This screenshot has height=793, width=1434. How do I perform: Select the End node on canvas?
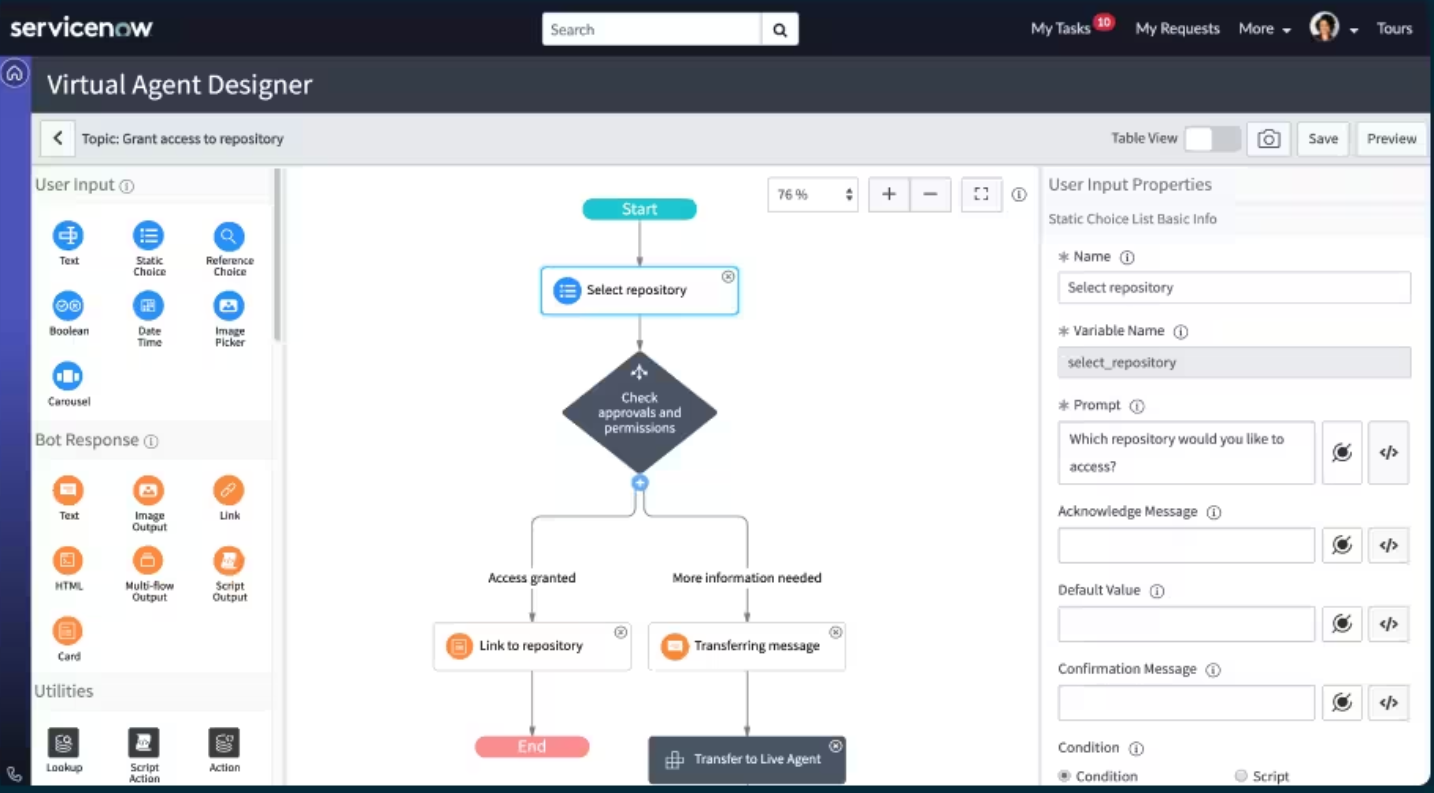[x=532, y=747]
